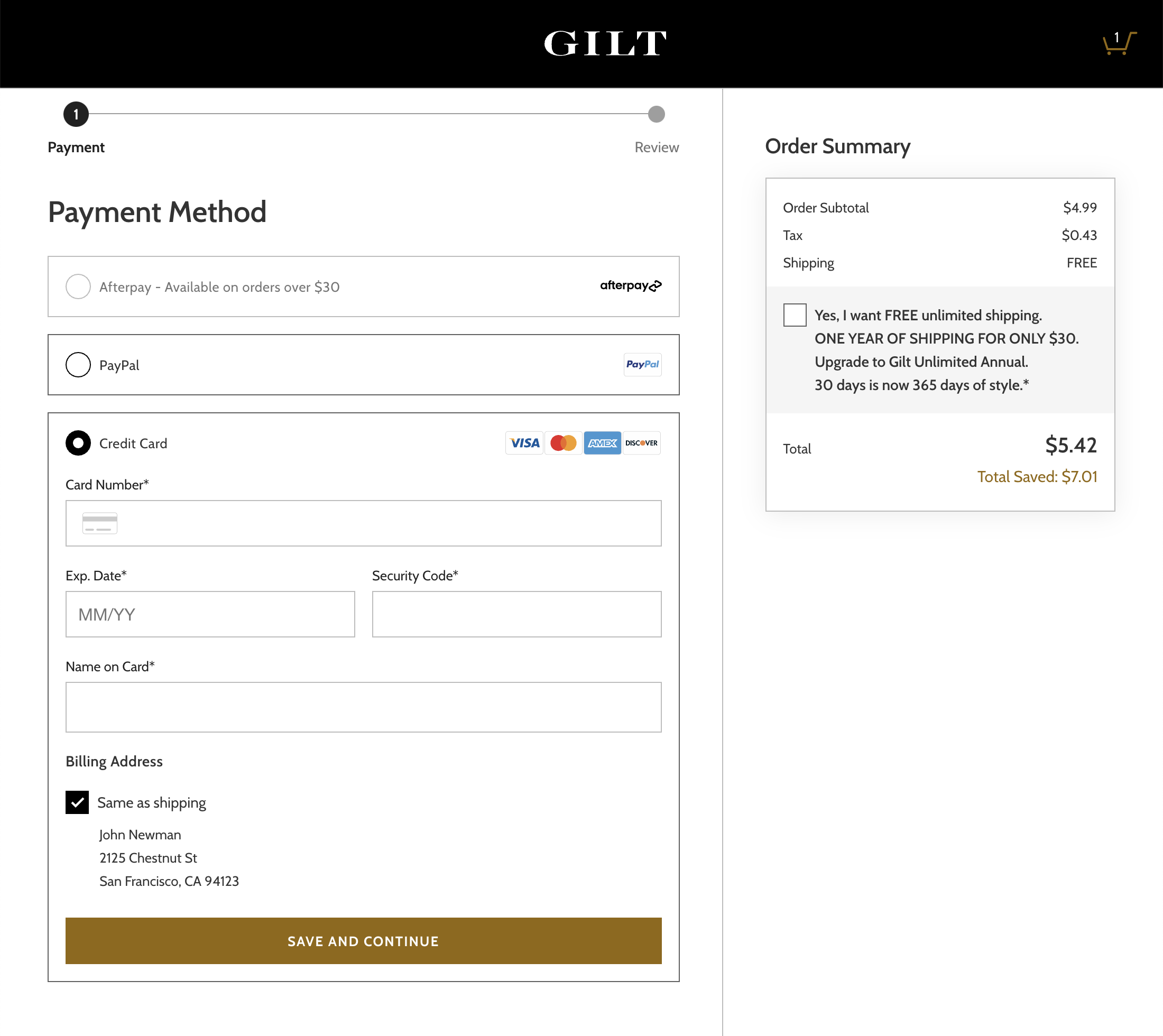The width and height of the screenshot is (1163, 1036).
Task: Click the Discover card icon
Action: pyautogui.click(x=641, y=443)
